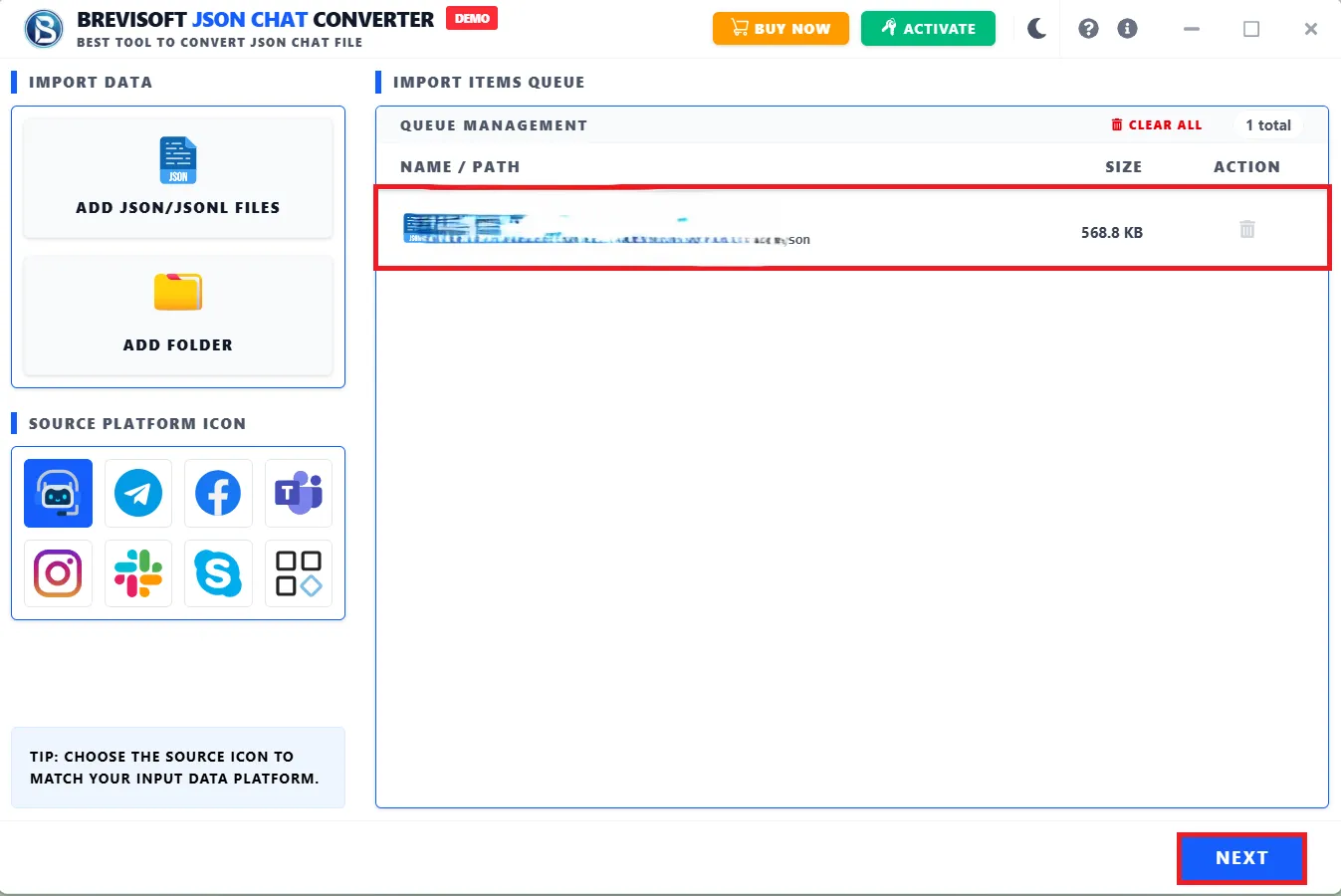Minimize the converter window
Screen dimensions: 1341x896
pyautogui.click(x=1192, y=29)
